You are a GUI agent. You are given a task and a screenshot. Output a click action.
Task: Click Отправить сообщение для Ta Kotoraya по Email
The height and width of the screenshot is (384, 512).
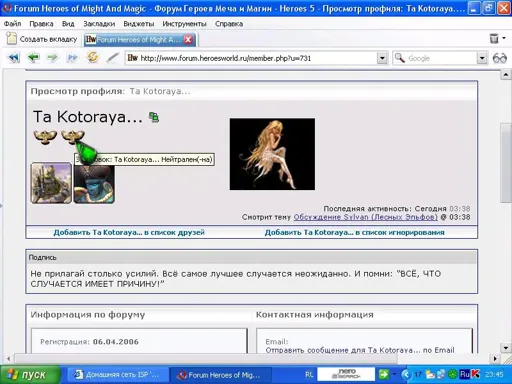click(360, 350)
